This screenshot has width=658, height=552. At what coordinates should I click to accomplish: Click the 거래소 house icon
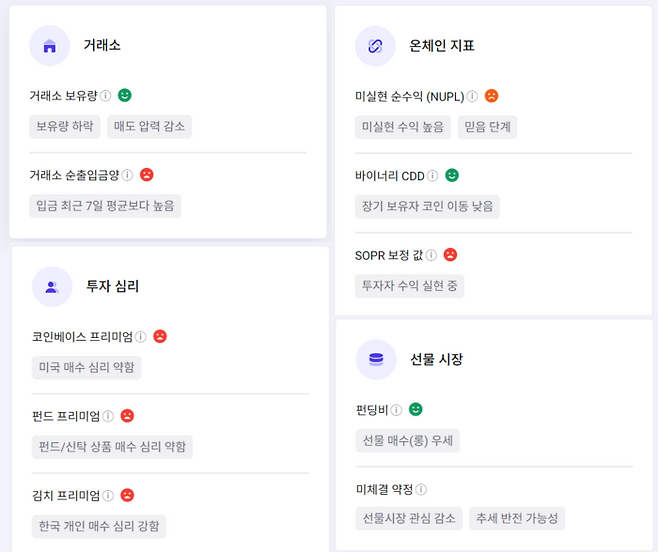pyautogui.click(x=50, y=46)
